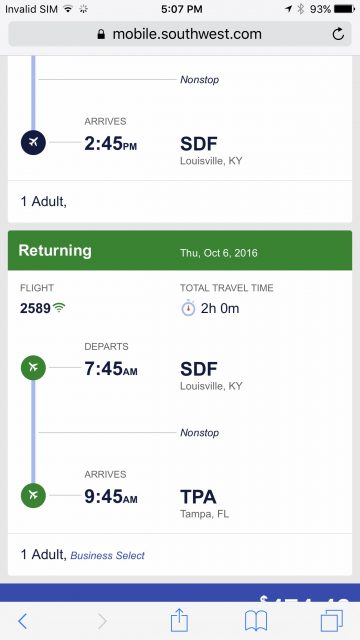Tap the blue total price bar
Viewport: 360px width, 640px height.
coord(180,593)
